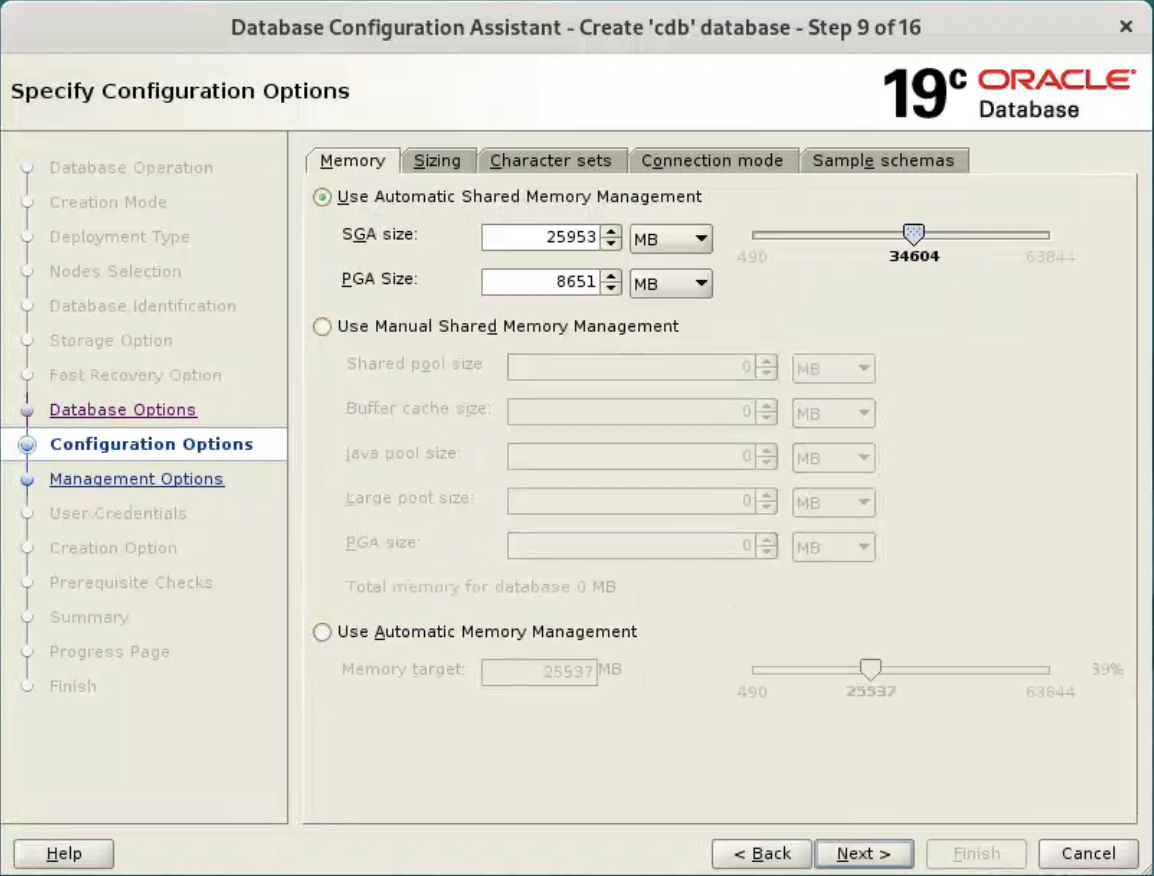This screenshot has height=876, width=1154.
Task: Open the Shared pool size unit dropdown
Action: click(834, 369)
